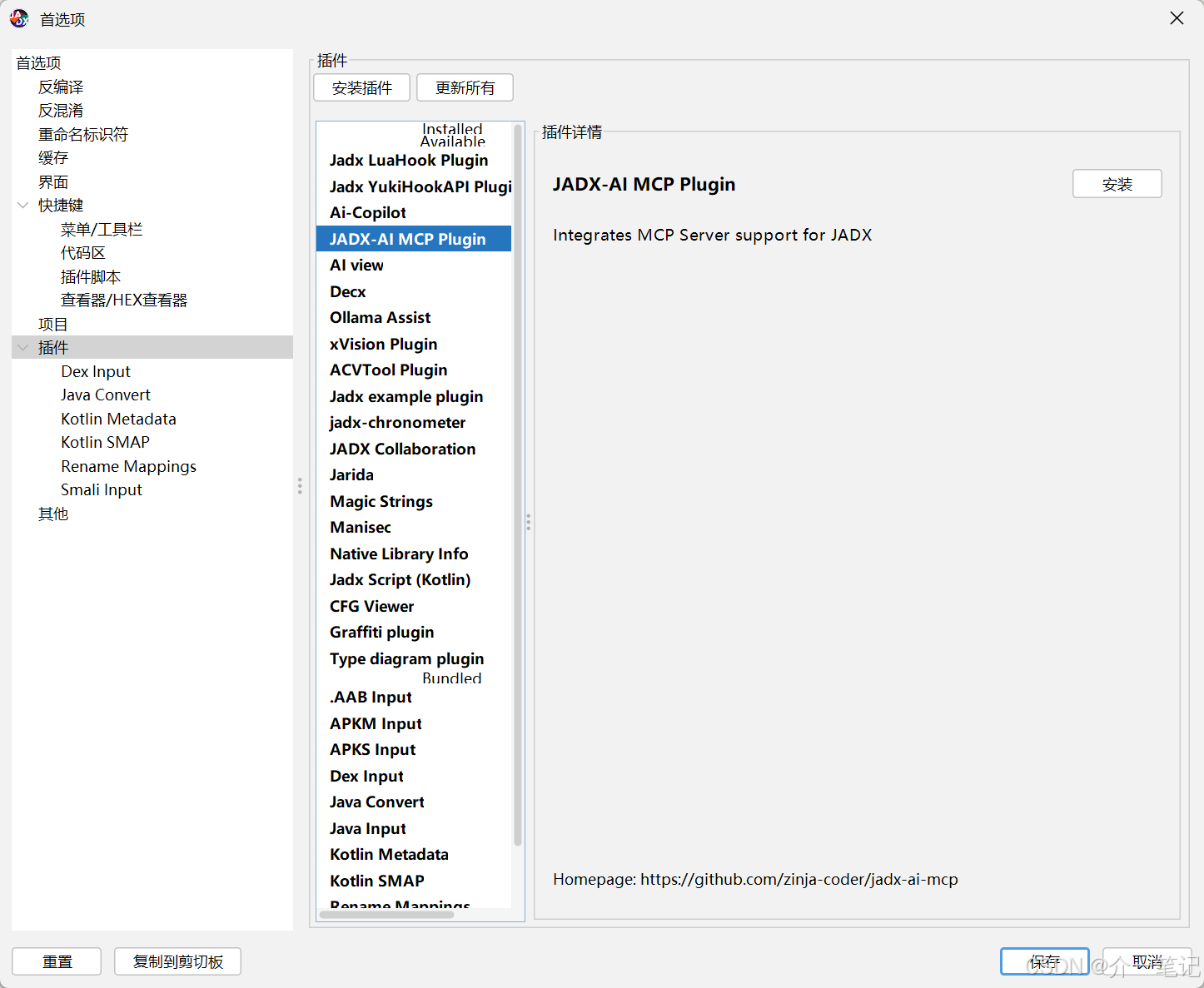
Task: Select Jadx example plugin
Action: click(x=414, y=396)
